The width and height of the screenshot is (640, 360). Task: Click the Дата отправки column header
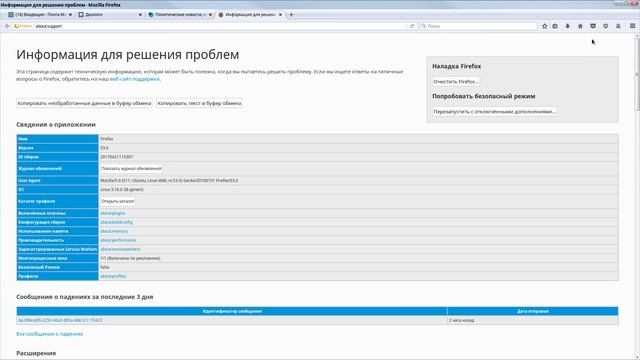533,311
